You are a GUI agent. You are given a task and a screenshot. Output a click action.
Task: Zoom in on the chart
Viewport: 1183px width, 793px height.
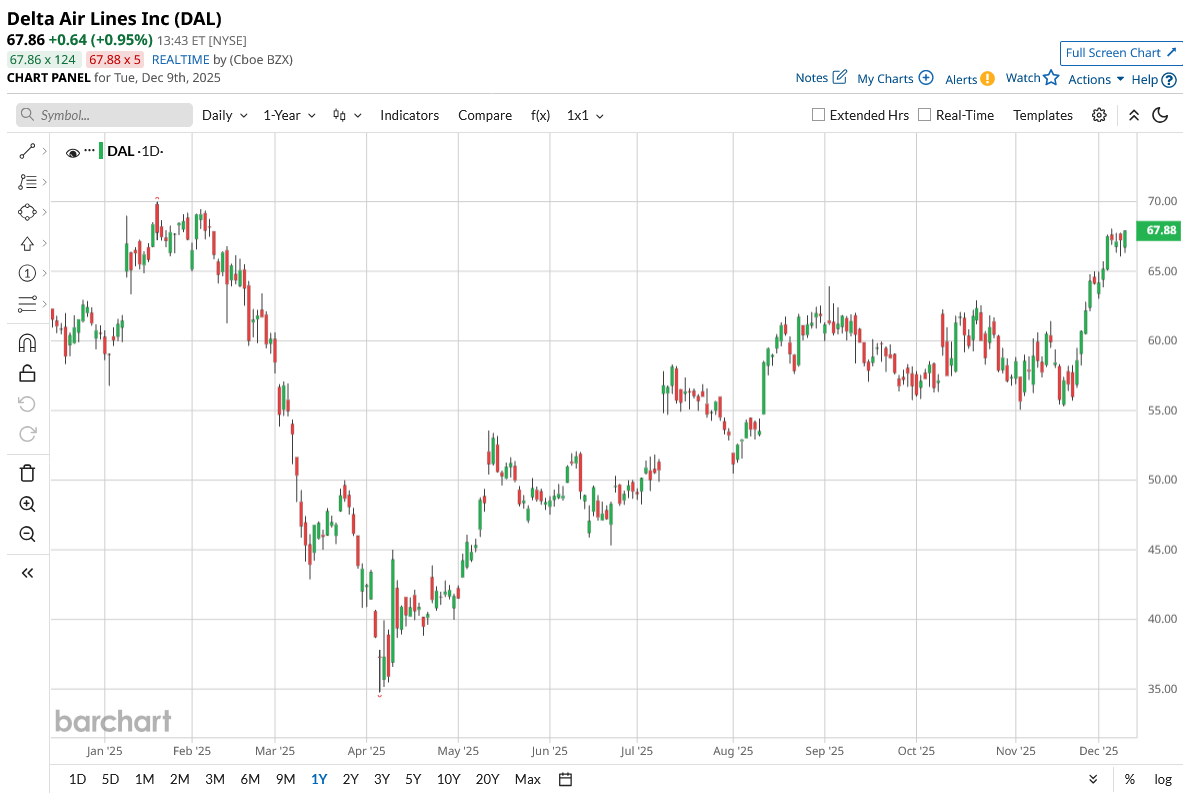(27, 504)
